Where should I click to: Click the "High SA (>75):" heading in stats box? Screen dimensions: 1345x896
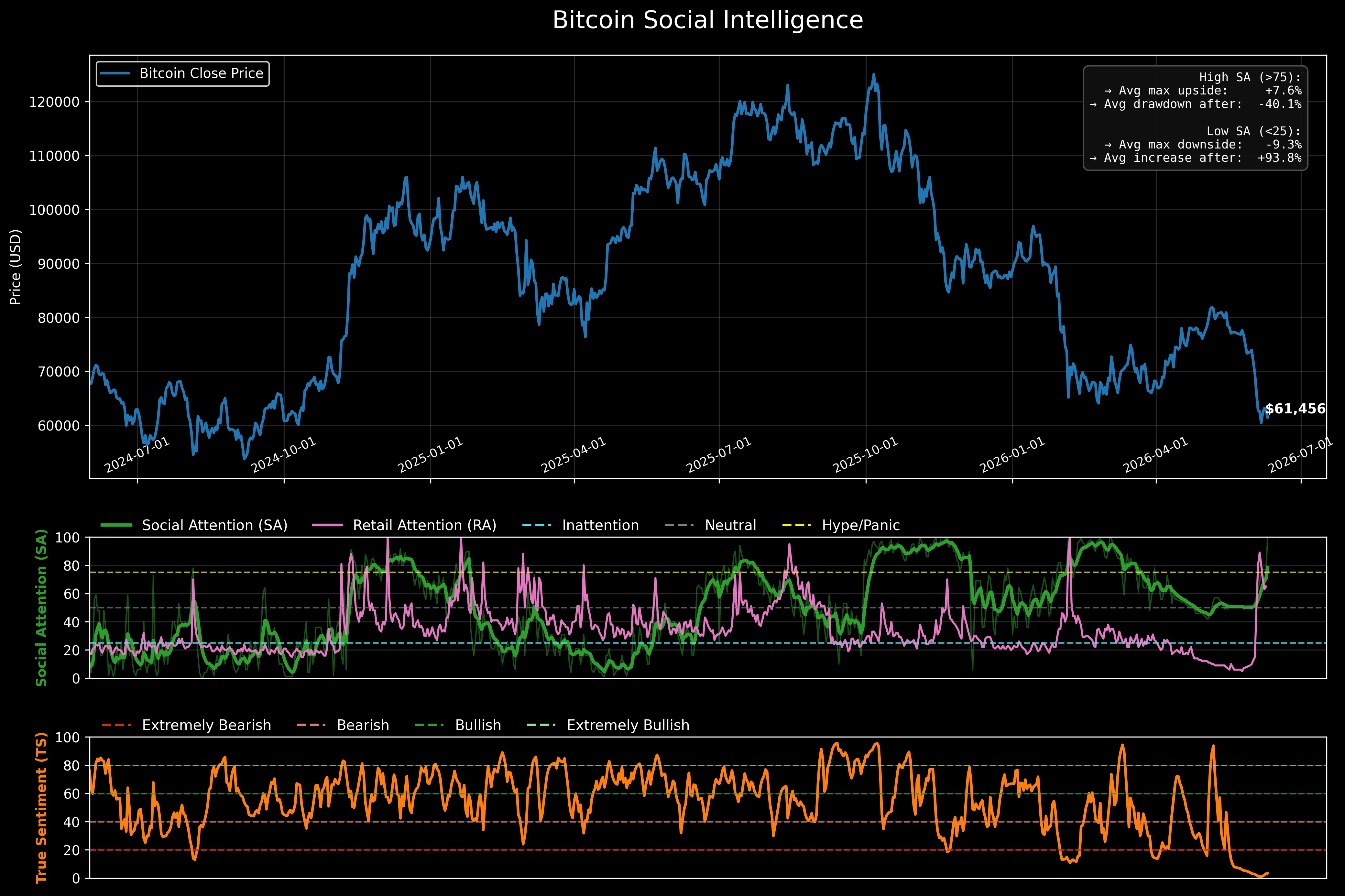(x=1250, y=77)
